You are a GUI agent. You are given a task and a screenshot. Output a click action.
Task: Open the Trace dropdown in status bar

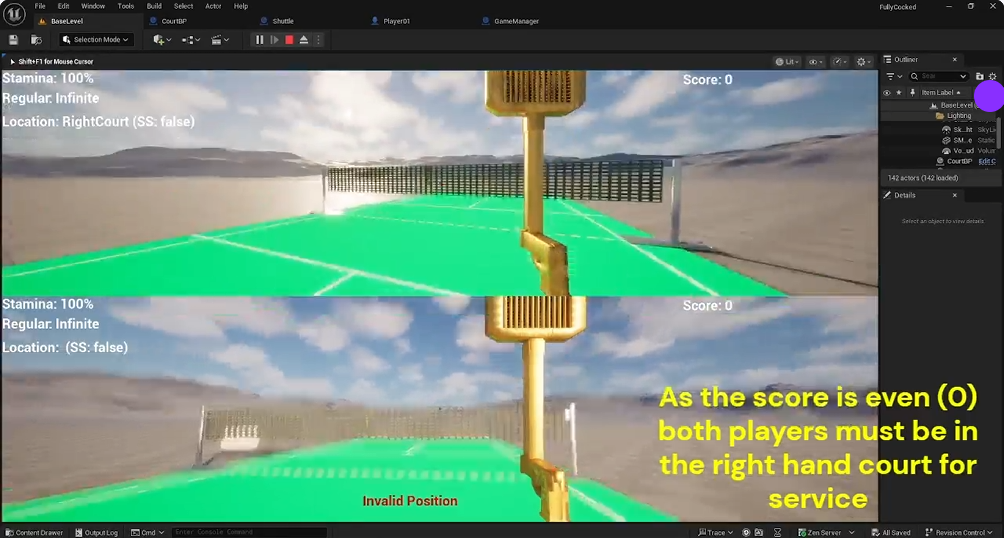click(x=715, y=532)
